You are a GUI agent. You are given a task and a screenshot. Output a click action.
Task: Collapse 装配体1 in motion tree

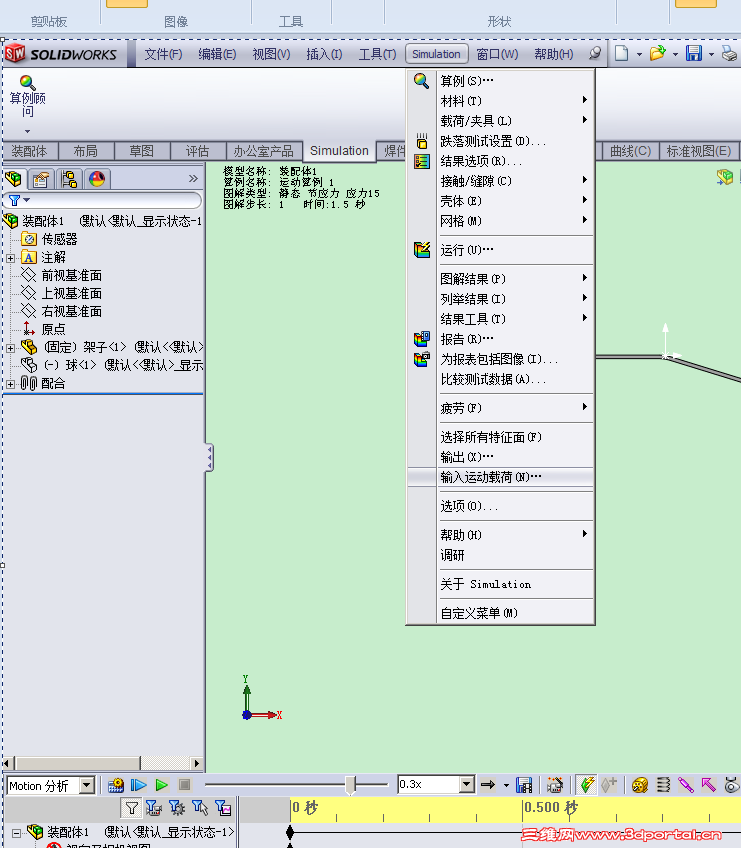coord(17,832)
